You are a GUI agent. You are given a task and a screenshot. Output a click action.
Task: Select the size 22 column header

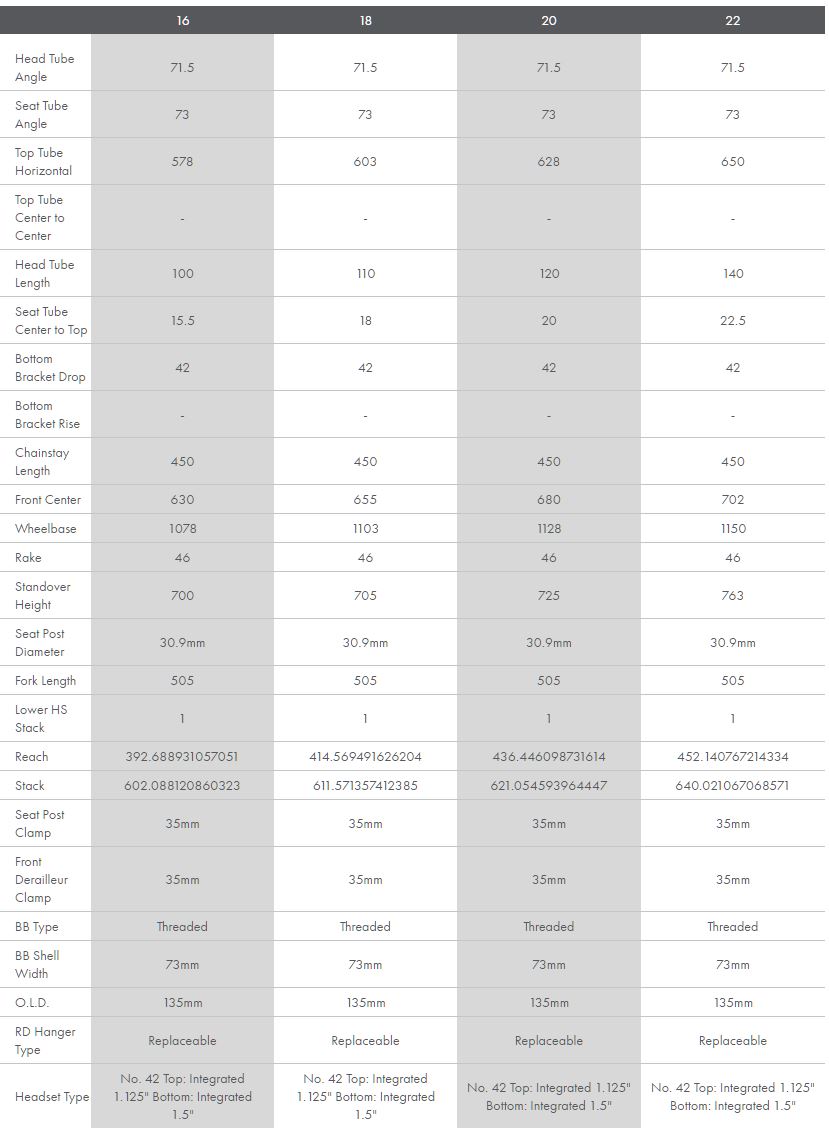point(732,20)
